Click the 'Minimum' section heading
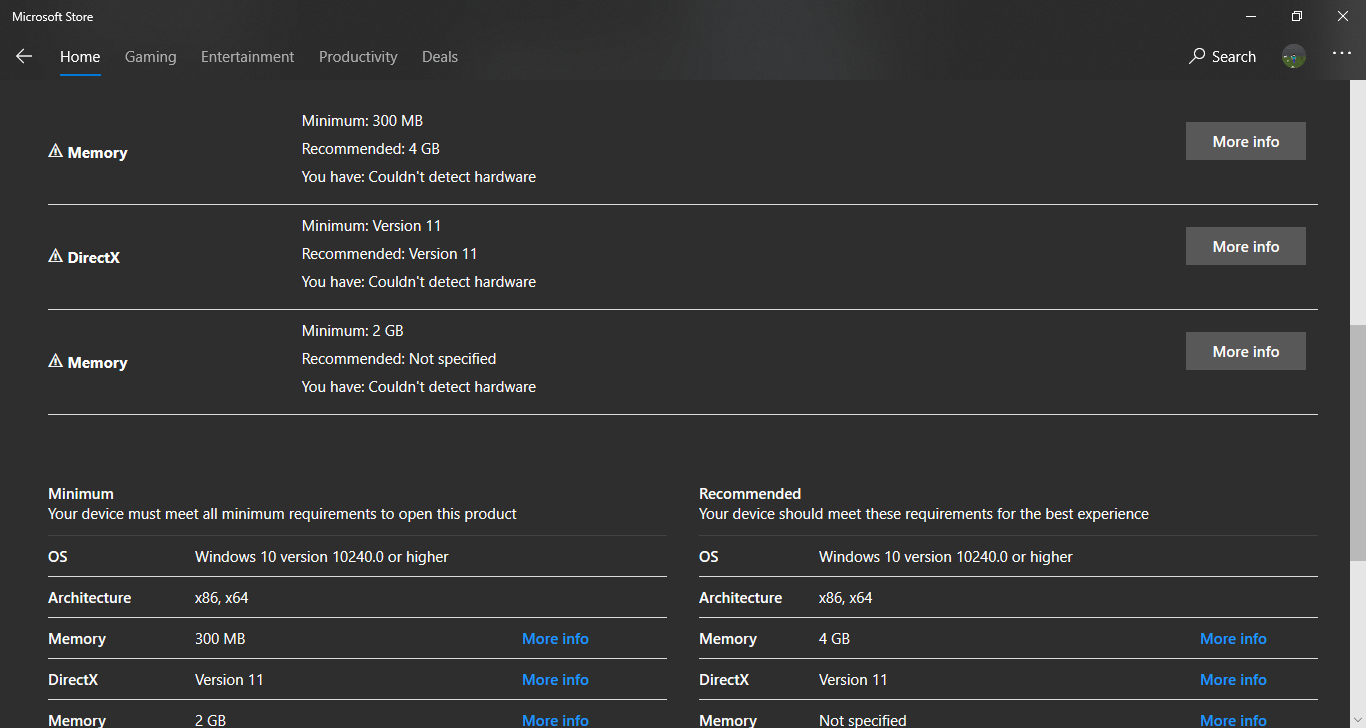1366x728 pixels. click(x=81, y=493)
